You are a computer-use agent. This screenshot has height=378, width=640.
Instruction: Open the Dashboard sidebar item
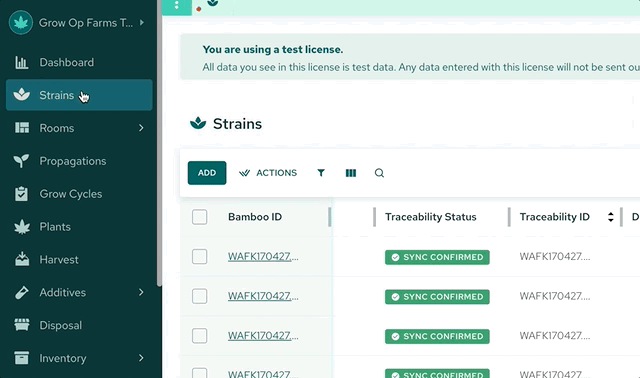click(79, 62)
